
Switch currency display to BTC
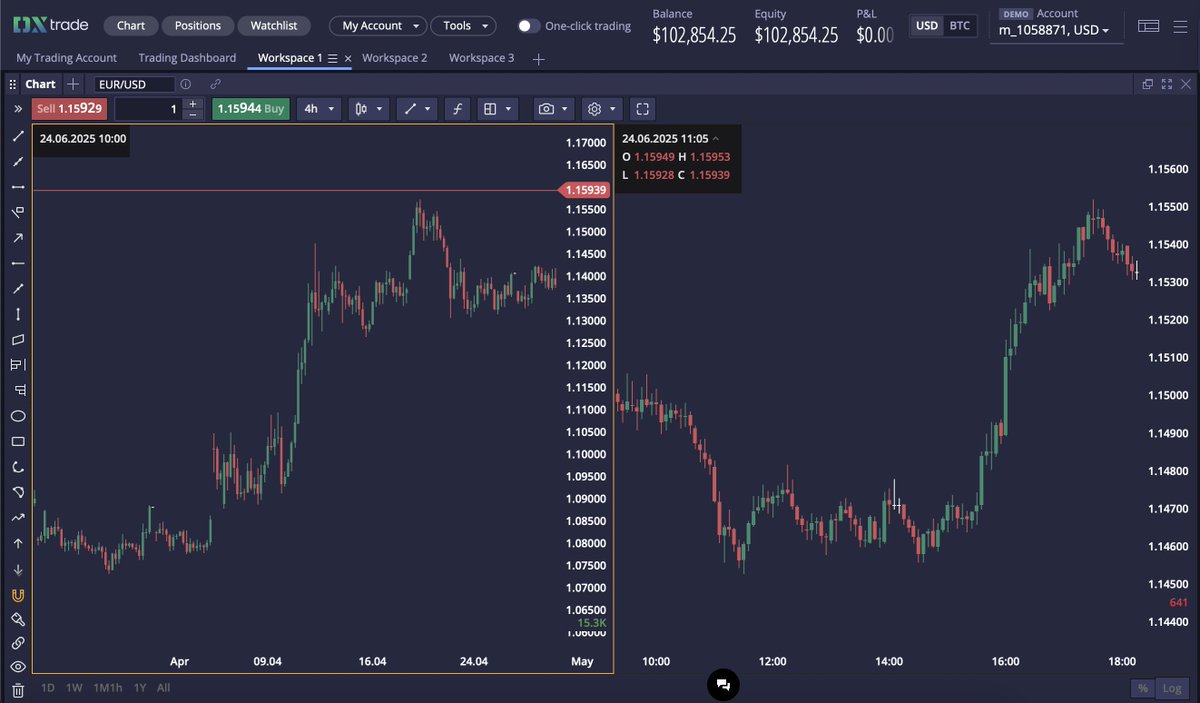pyautogui.click(x=959, y=25)
